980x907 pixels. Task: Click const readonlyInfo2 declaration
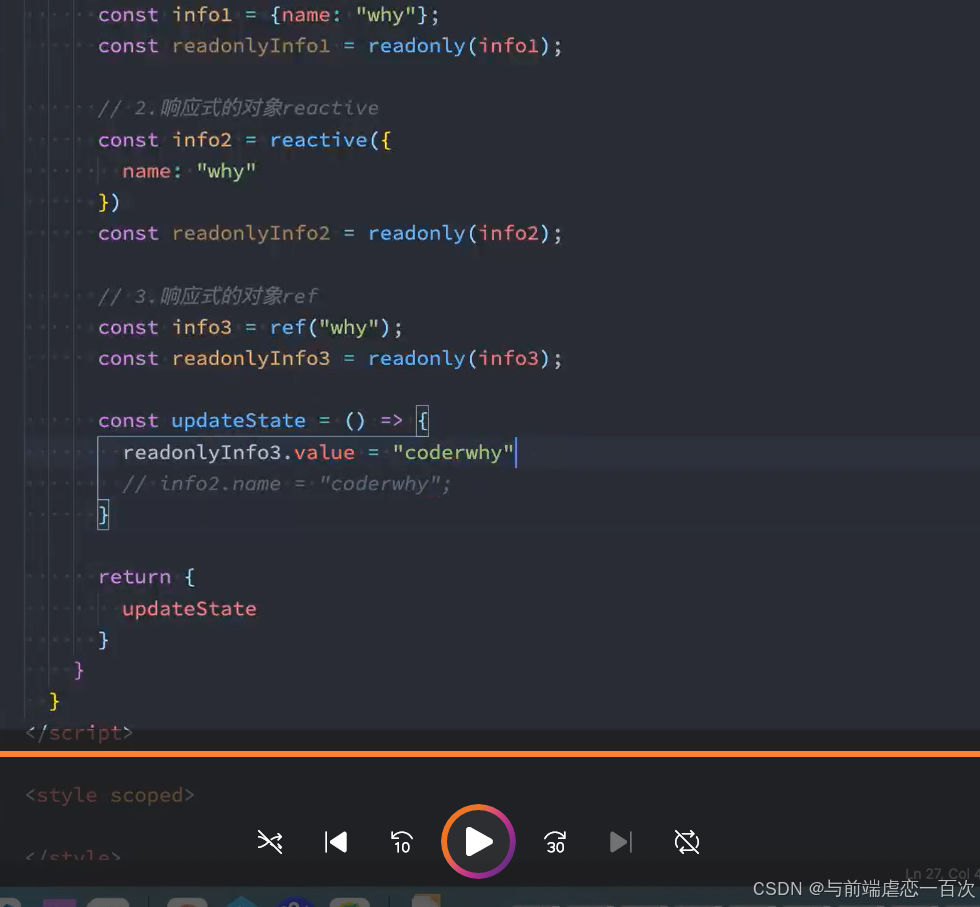coord(330,233)
